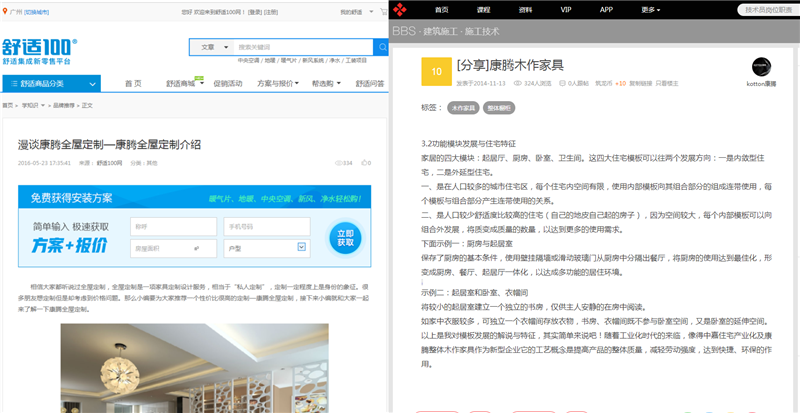The height and width of the screenshot is (413, 800).
Task: Click the 净水 hot keyword link
Action: (334, 60)
